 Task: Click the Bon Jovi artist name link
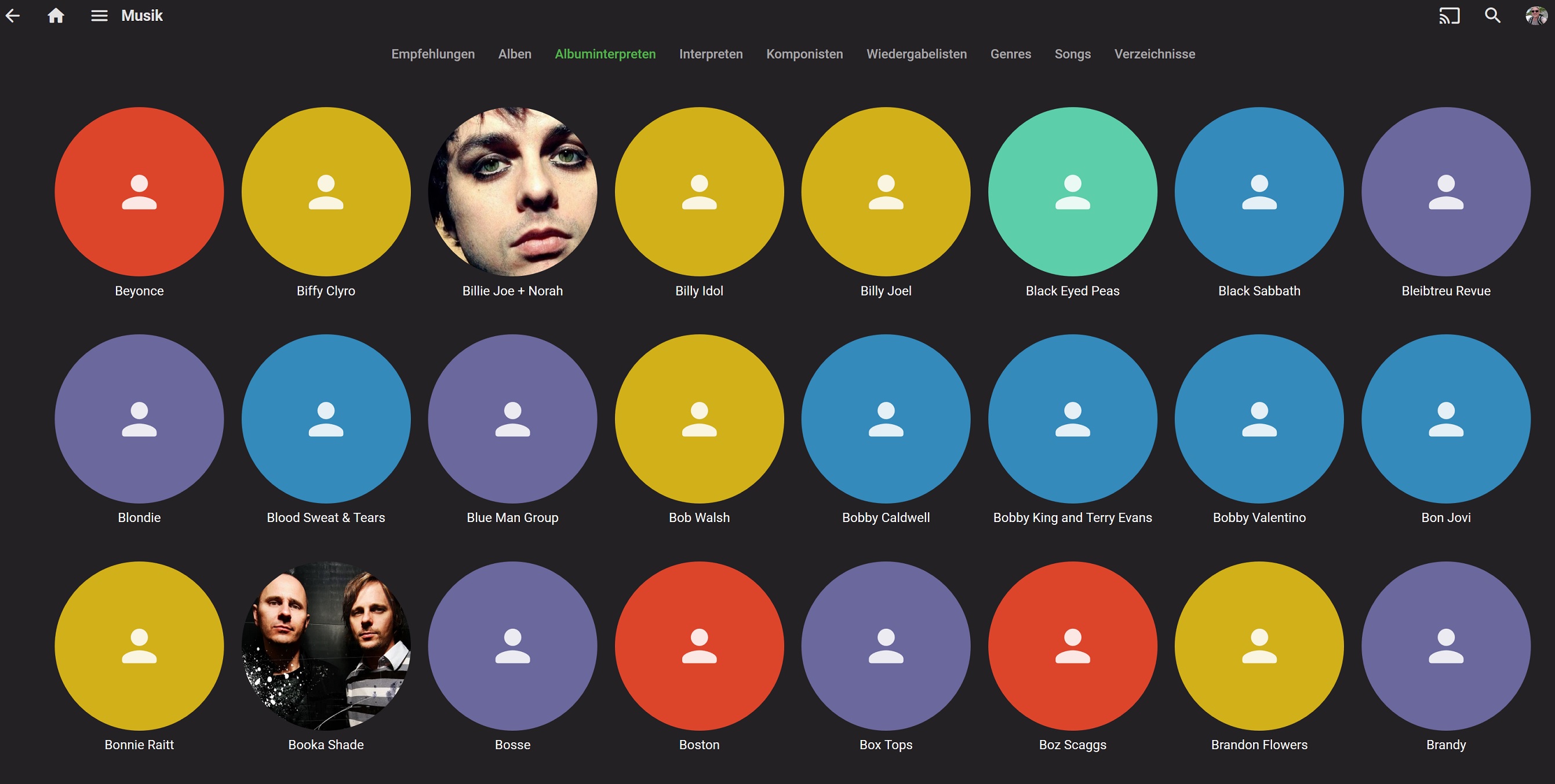pos(1445,517)
